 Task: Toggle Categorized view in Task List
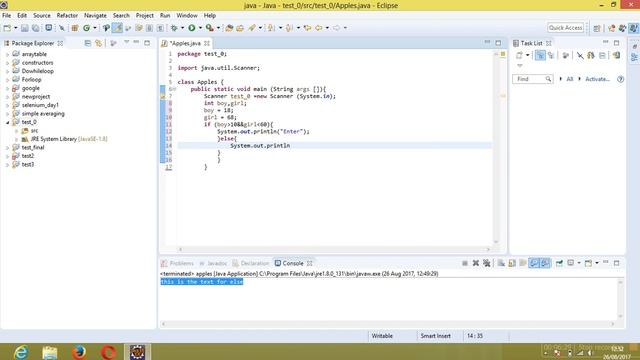tap(540, 55)
